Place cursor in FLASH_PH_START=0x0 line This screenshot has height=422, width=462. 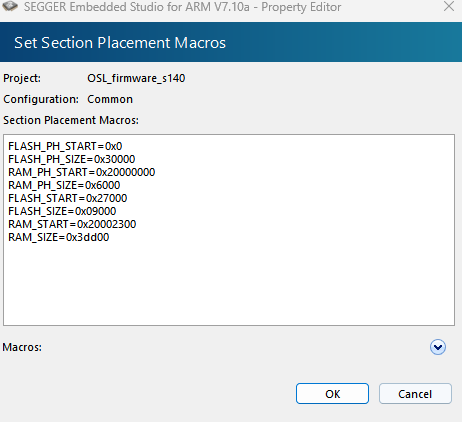tap(65, 146)
